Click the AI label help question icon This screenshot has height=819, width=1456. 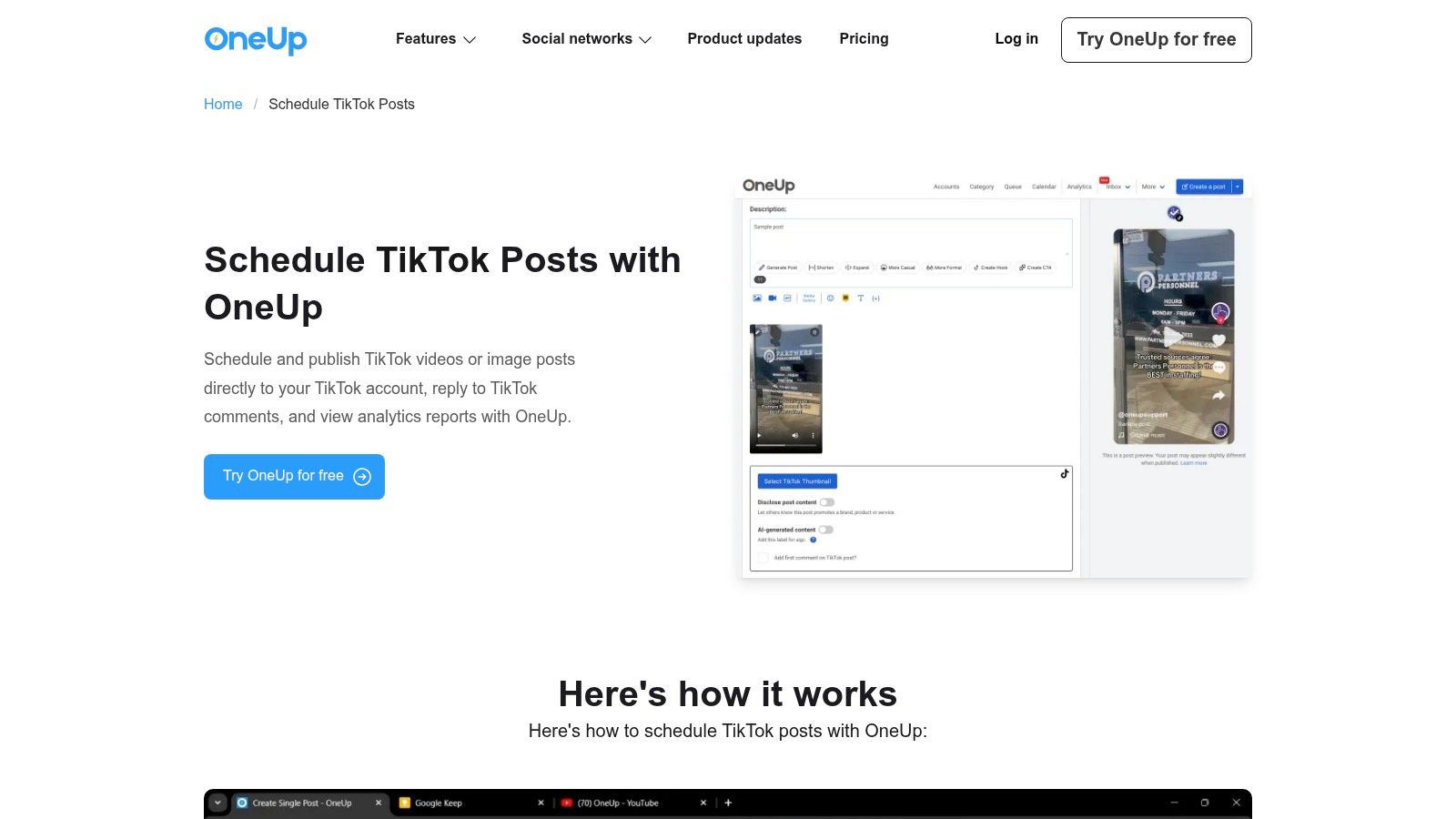814,540
